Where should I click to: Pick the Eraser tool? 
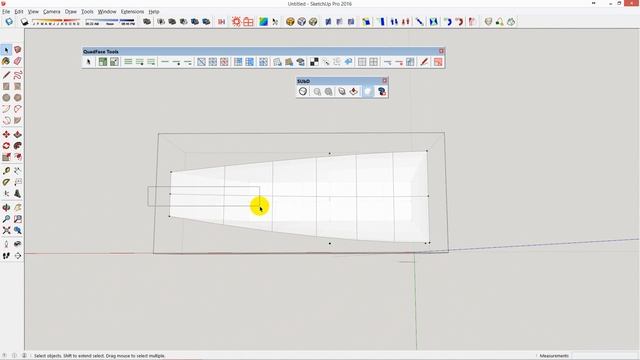point(18,61)
